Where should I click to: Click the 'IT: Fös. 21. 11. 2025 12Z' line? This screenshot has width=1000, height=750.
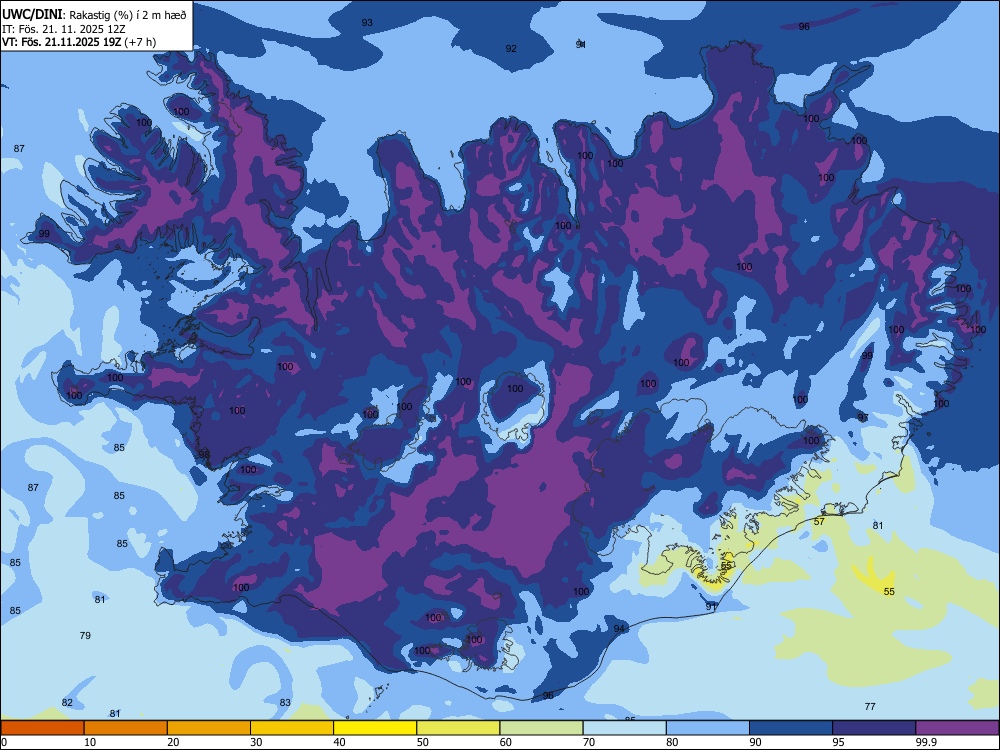pyautogui.click(x=64, y=29)
